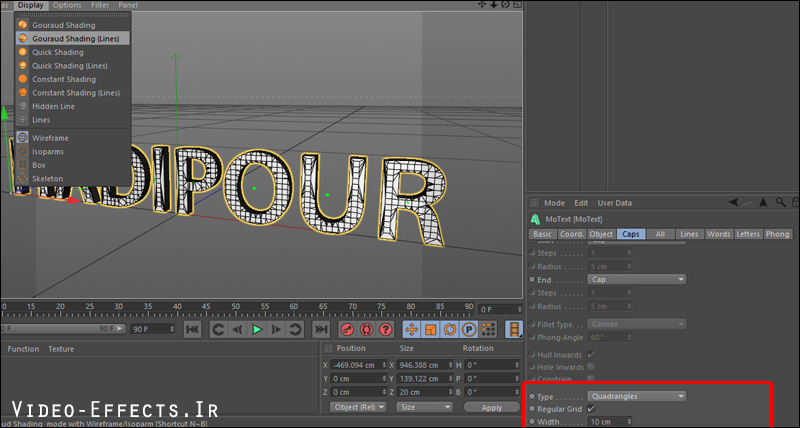Image resolution: width=800 pixels, height=428 pixels.
Task: Go to end of timeline
Action: click(321, 330)
